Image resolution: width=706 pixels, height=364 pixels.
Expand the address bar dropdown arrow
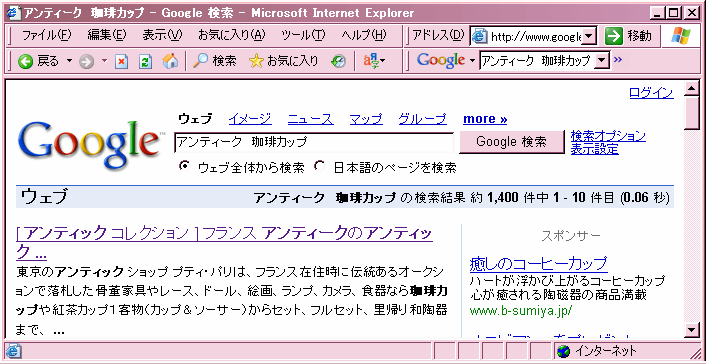[588, 36]
